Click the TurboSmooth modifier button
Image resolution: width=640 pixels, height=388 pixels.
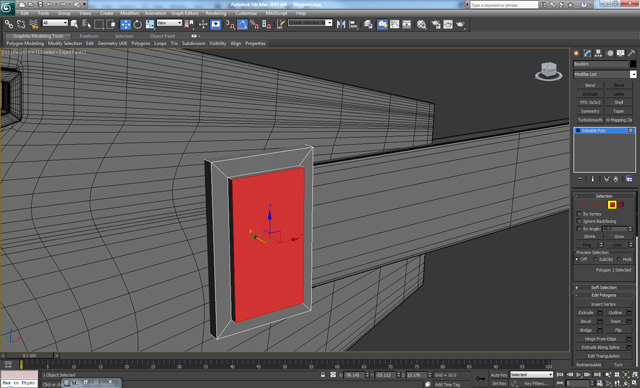pyautogui.click(x=590, y=120)
